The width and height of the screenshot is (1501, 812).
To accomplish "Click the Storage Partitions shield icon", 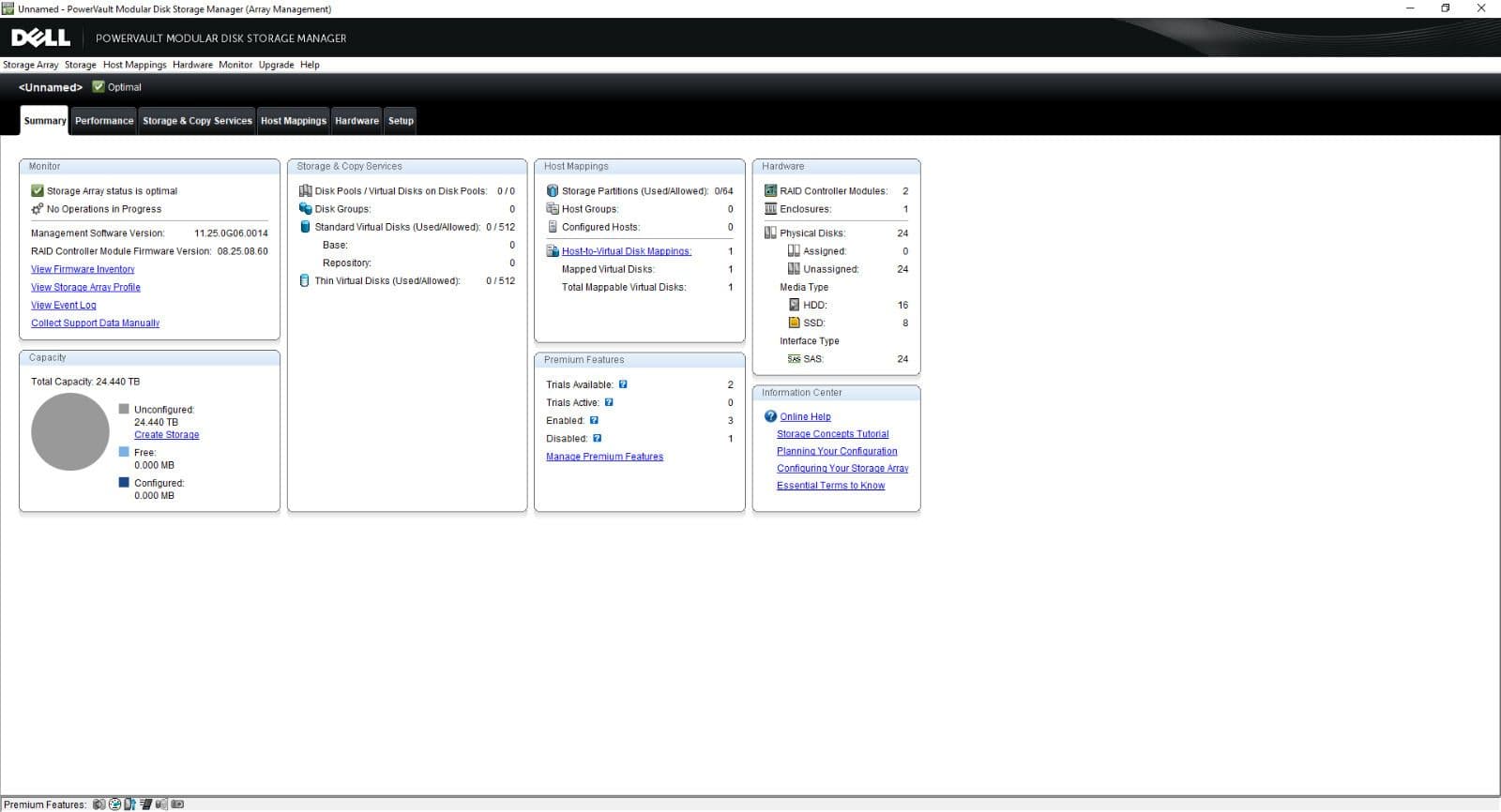I will click(x=553, y=190).
